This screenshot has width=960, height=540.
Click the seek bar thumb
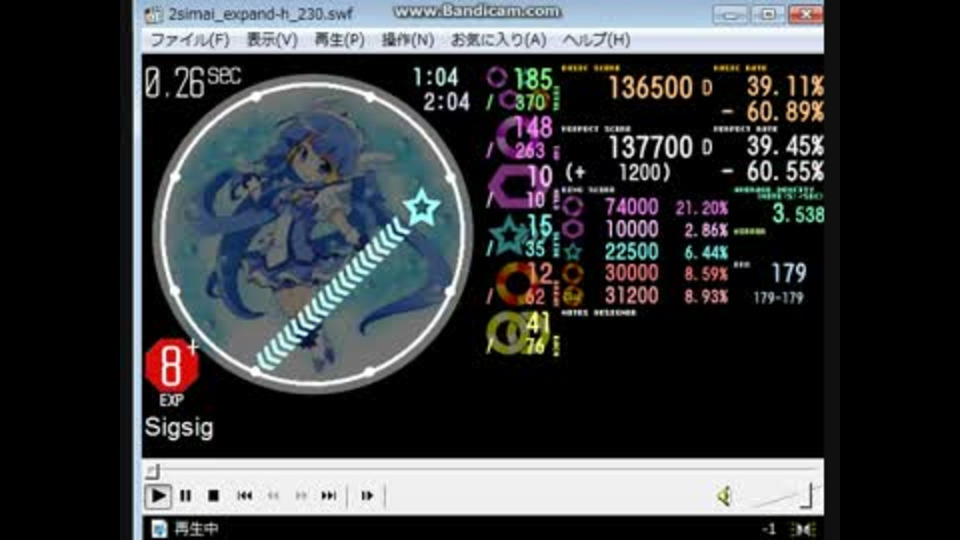pyautogui.click(x=153, y=471)
